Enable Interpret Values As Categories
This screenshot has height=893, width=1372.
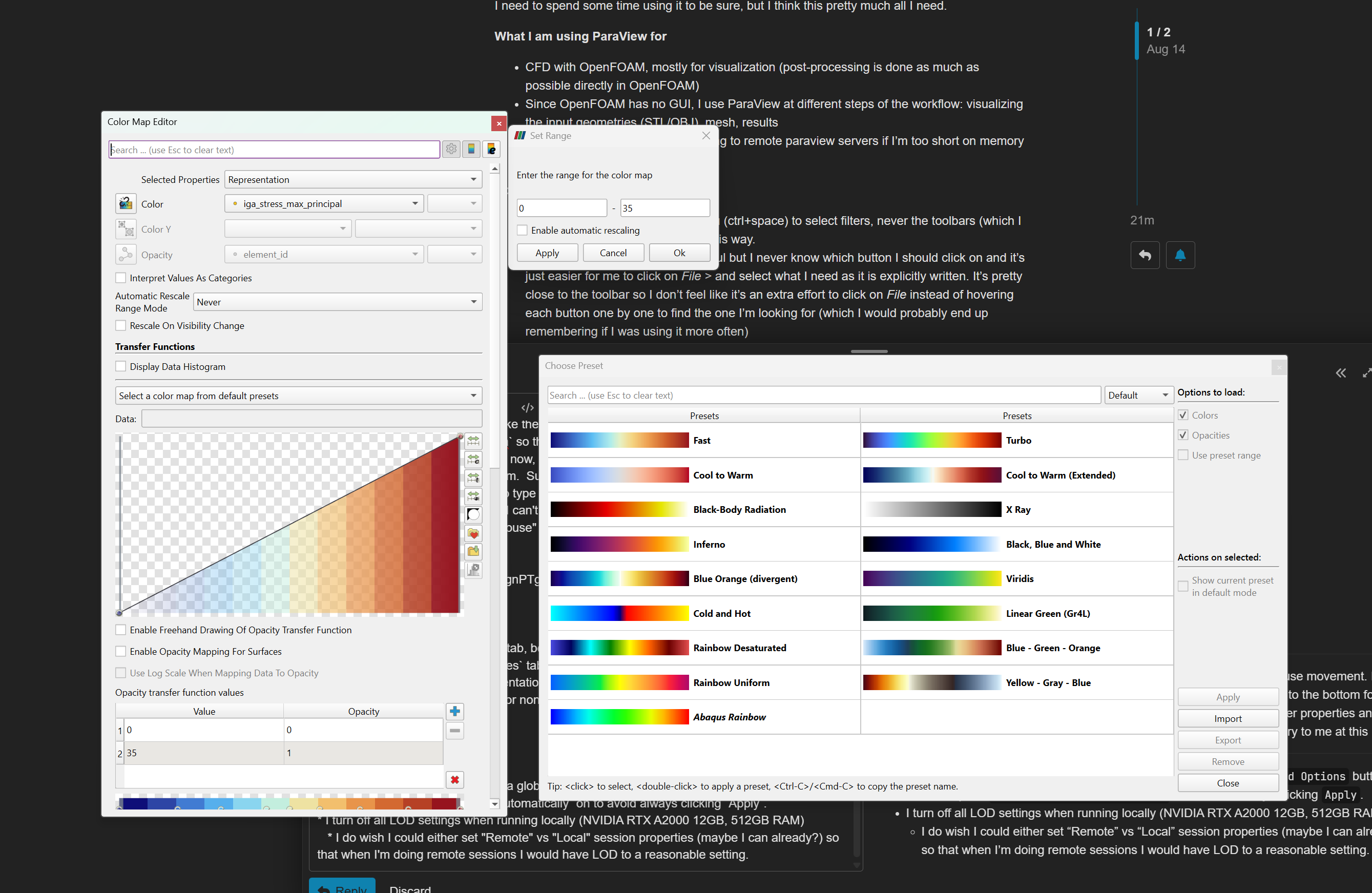coord(120,278)
